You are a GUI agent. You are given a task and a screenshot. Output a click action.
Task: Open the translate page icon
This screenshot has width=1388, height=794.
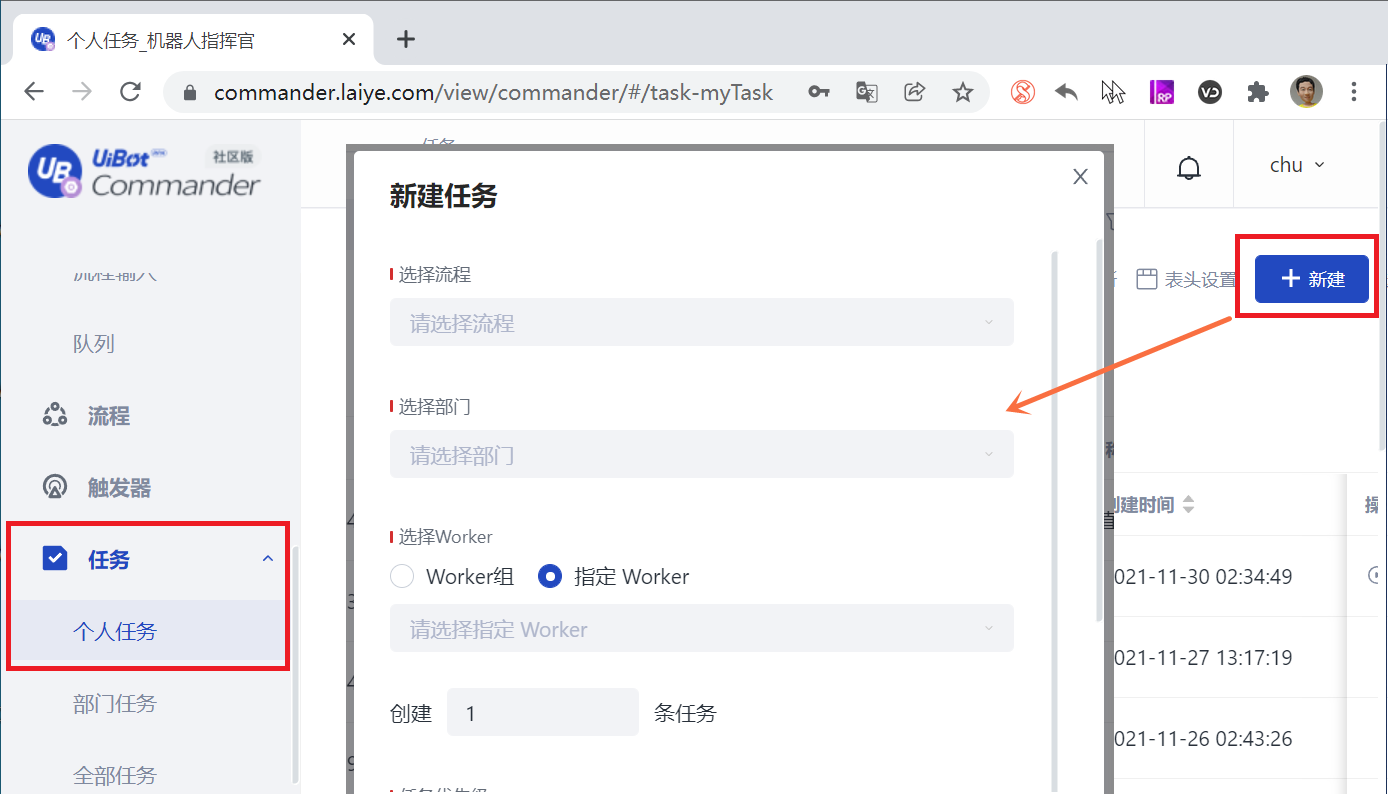click(866, 92)
